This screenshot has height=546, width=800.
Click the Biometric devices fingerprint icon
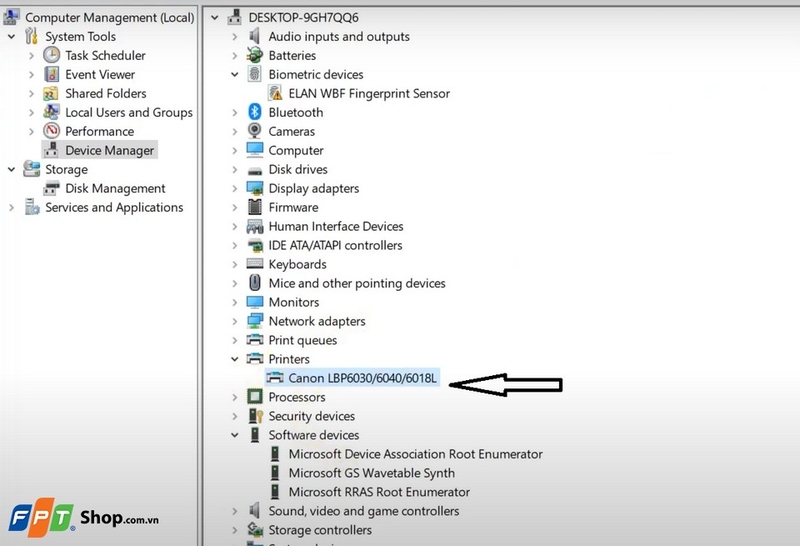[x=255, y=75]
